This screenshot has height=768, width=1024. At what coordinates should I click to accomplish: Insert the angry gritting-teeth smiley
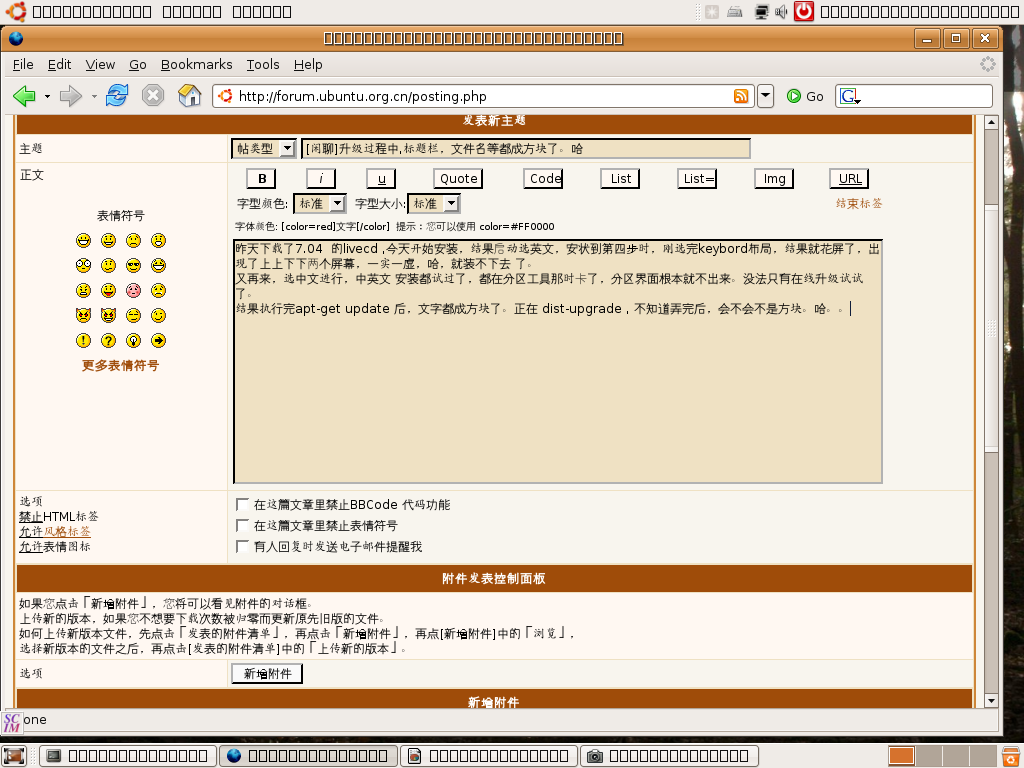coord(84,291)
